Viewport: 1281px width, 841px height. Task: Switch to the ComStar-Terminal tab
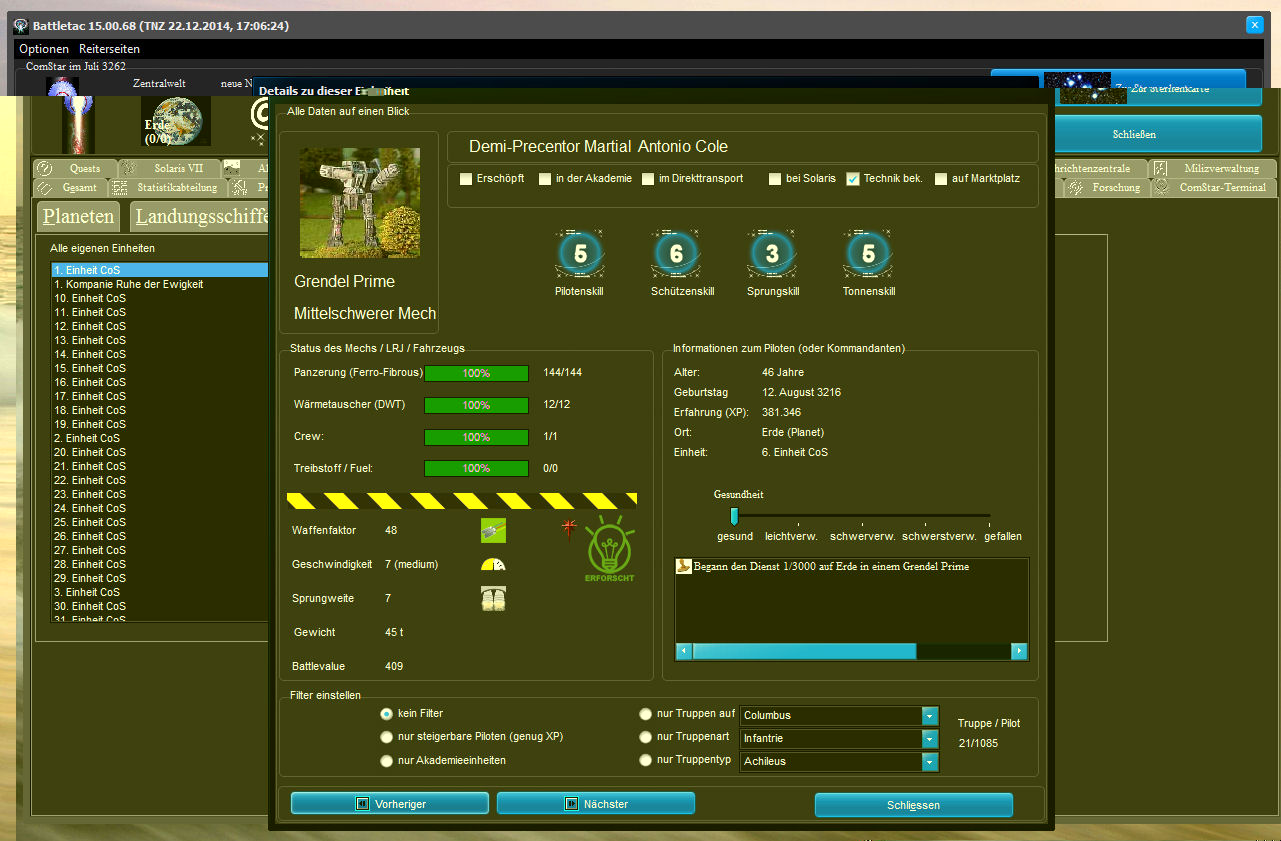[x=1221, y=188]
